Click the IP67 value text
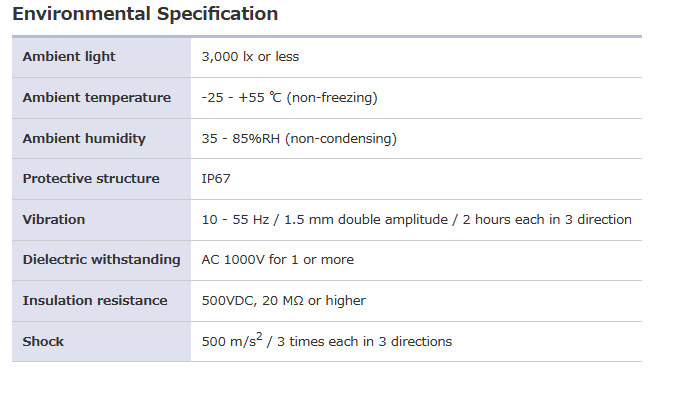693x409 pixels. [x=217, y=179]
